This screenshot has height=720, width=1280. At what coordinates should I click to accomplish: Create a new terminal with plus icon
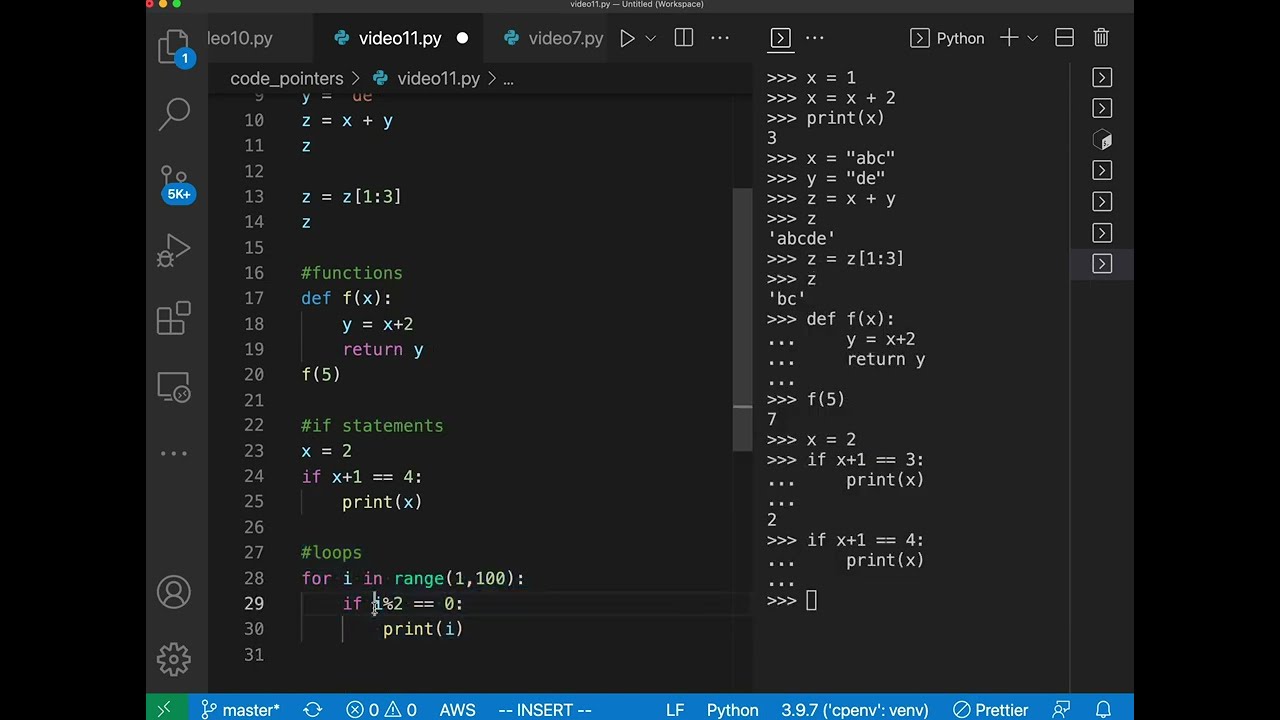pos(1009,38)
